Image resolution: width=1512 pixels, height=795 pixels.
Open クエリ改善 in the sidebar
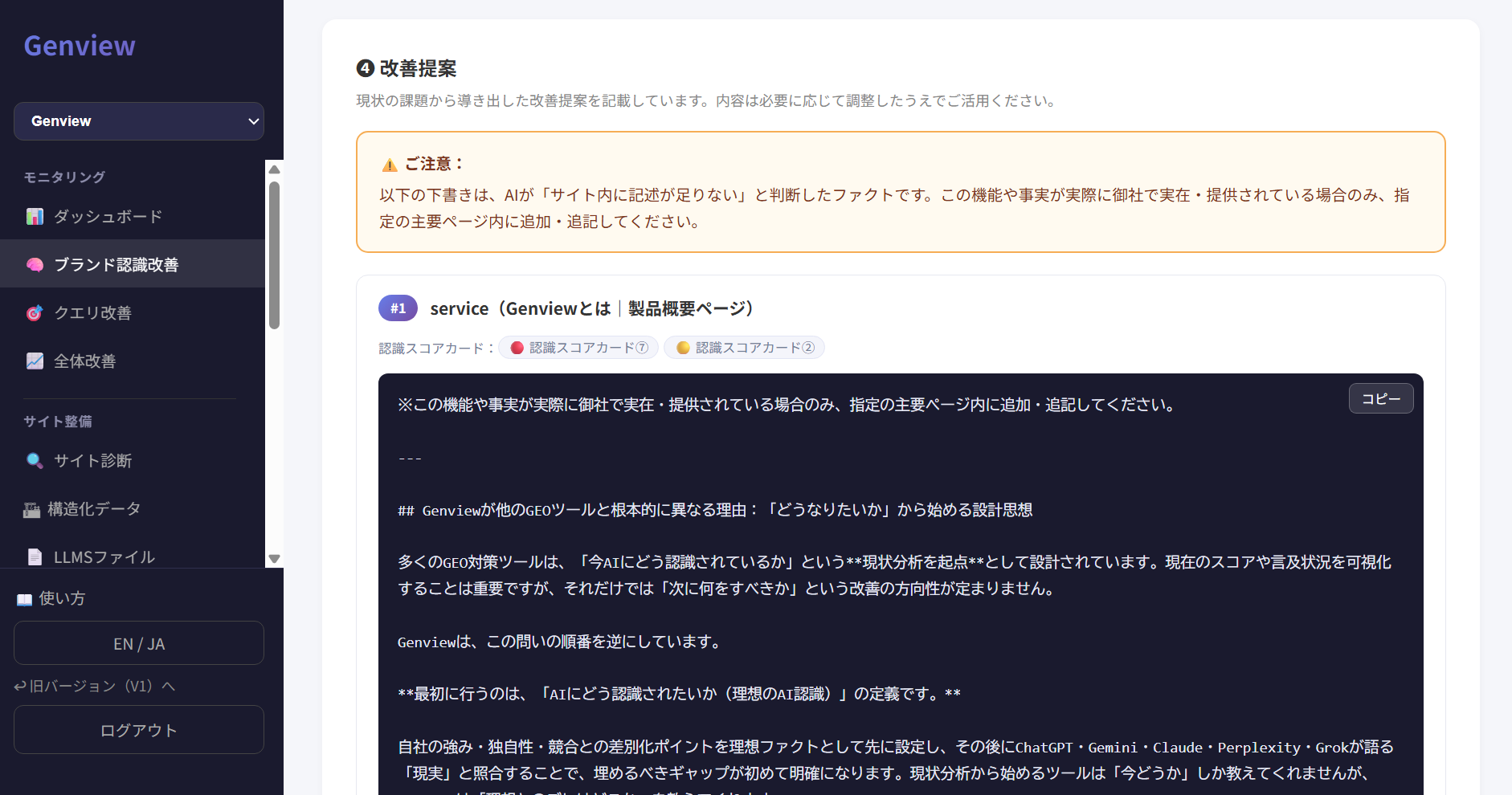[133, 313]
